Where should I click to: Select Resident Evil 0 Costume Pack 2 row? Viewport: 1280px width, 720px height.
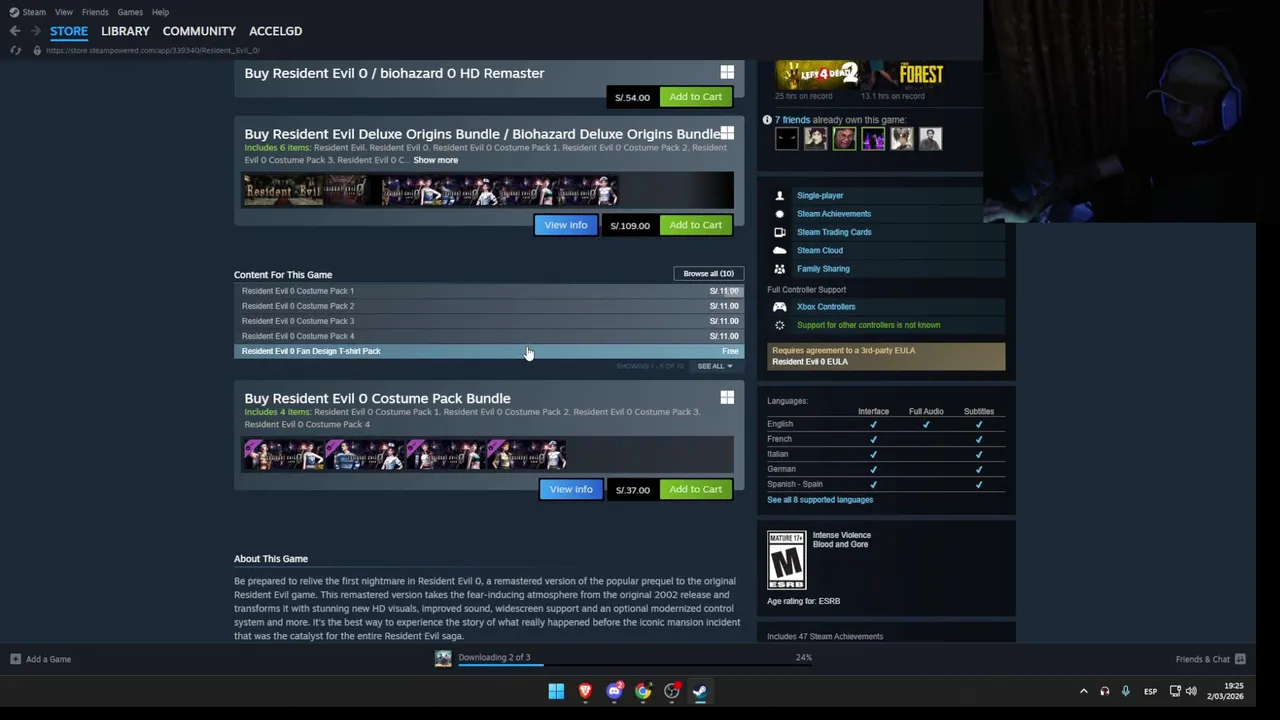click(489, 306)
